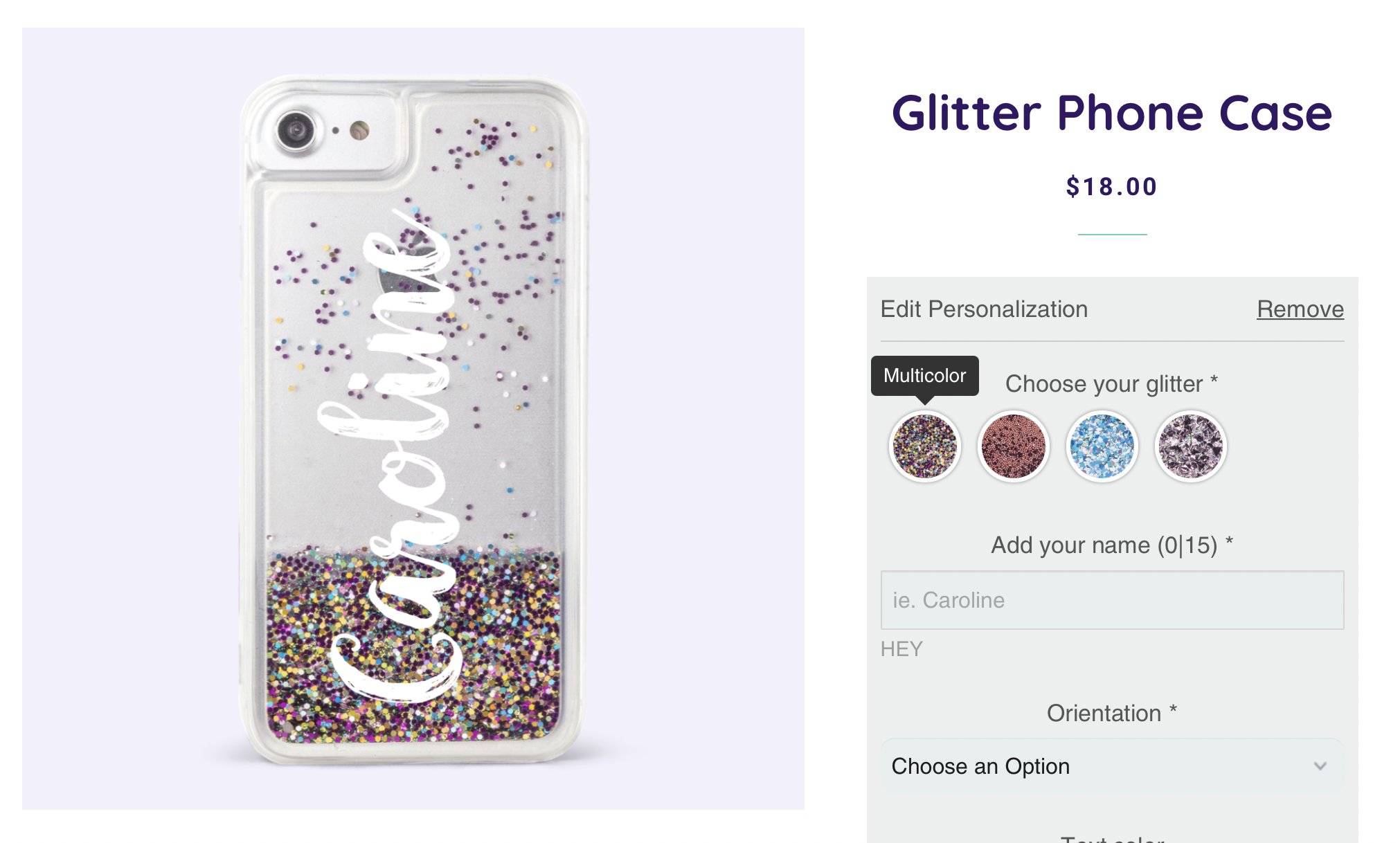
Task: Click the Orientation field label
Action: click(x=1112, y=713)
